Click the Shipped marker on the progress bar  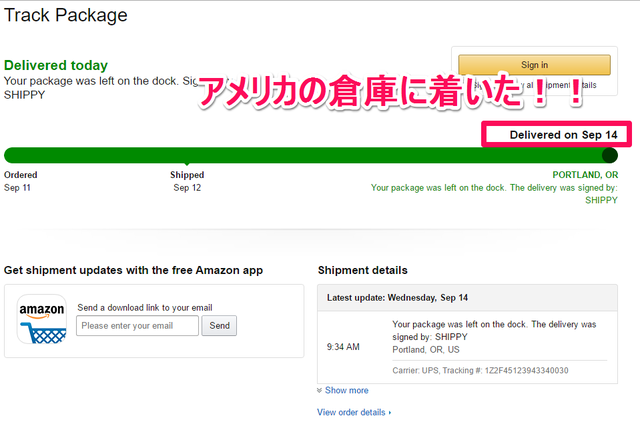click(x=187, y=164)
